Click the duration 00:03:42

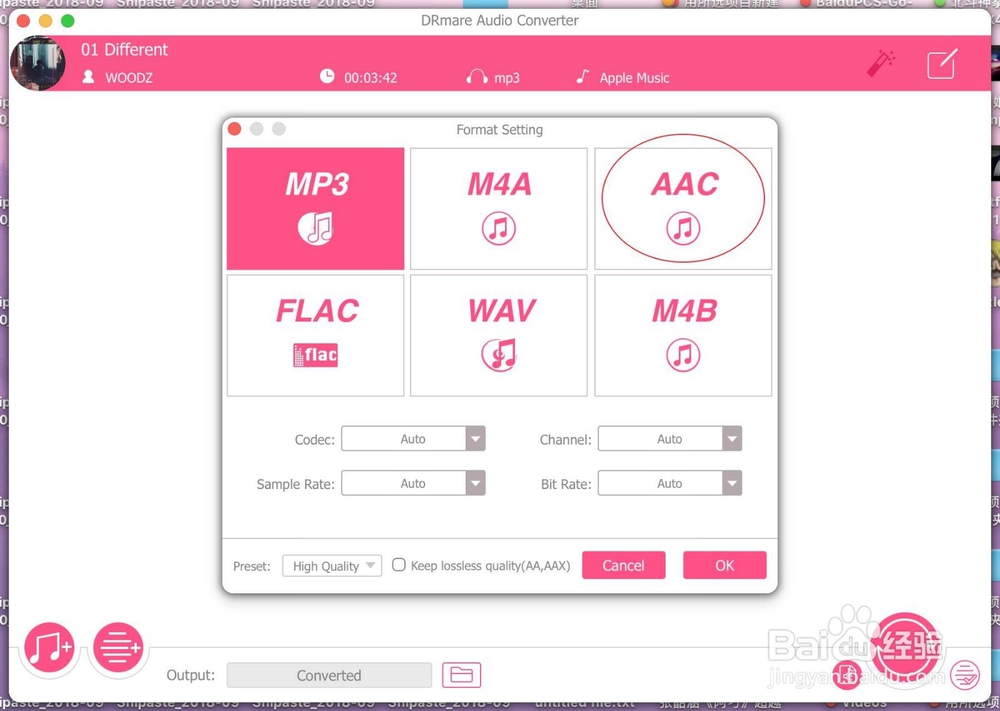pyautogui.click(x=371, y=78)
